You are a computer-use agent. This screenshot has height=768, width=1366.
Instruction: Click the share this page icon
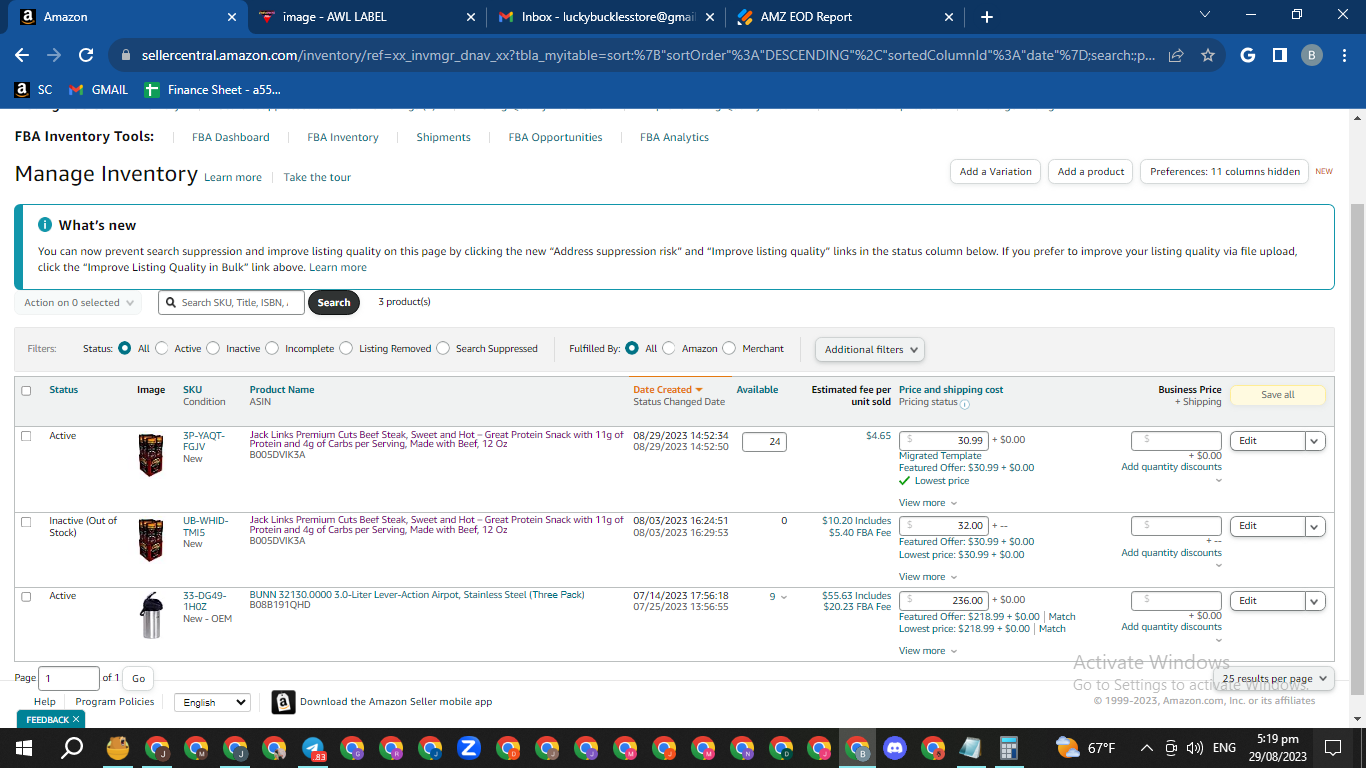coord(1176,56)
